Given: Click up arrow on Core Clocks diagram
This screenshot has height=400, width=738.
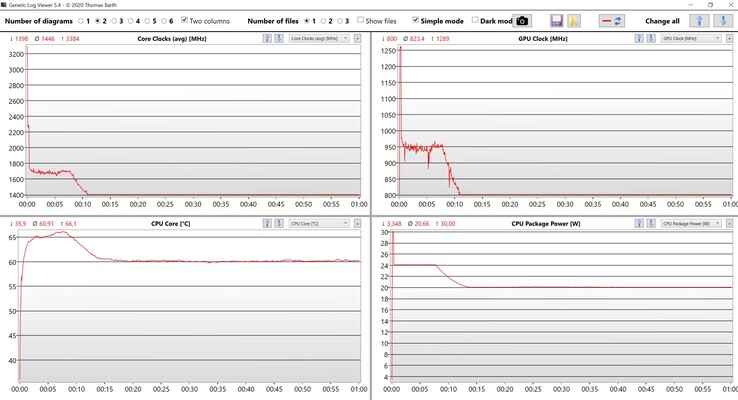Looking at the screenshot, I should click(x=267, y=38).
